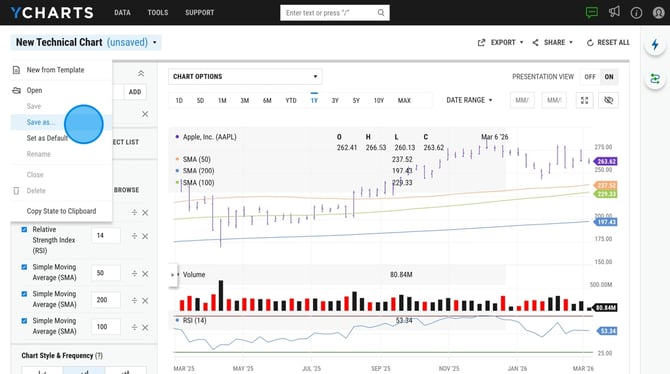The image size is (670, 374).
Task: Click the top search text box
Action: pos(335,13)
